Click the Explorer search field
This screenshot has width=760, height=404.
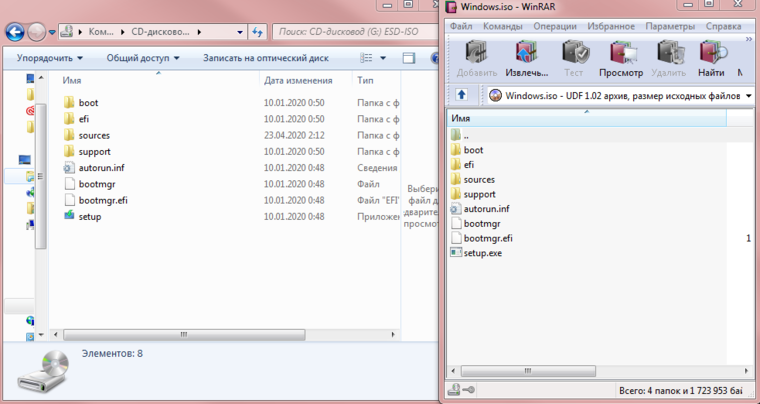pos(355,32)
